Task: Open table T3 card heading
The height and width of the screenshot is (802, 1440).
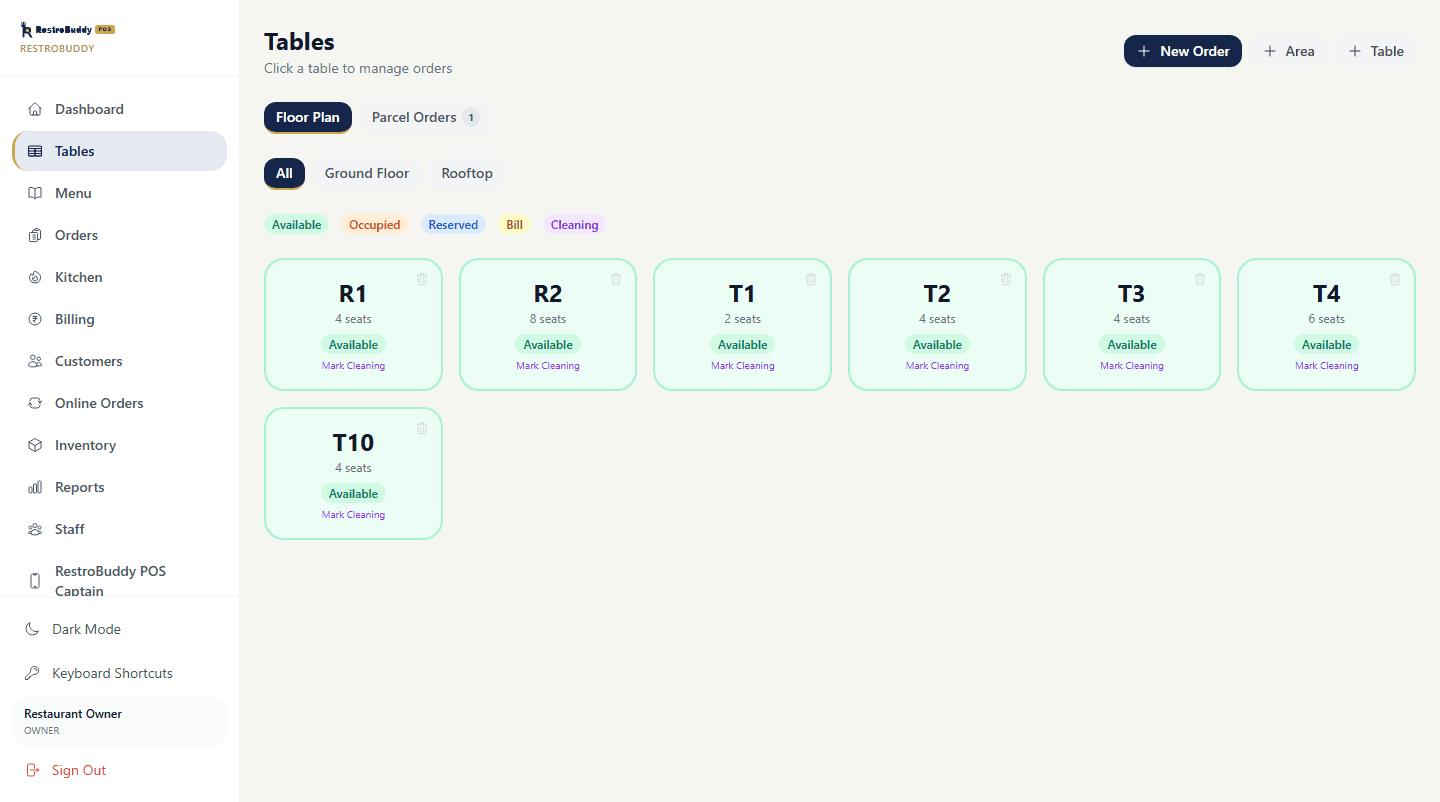Action: tap(1131, 294)
